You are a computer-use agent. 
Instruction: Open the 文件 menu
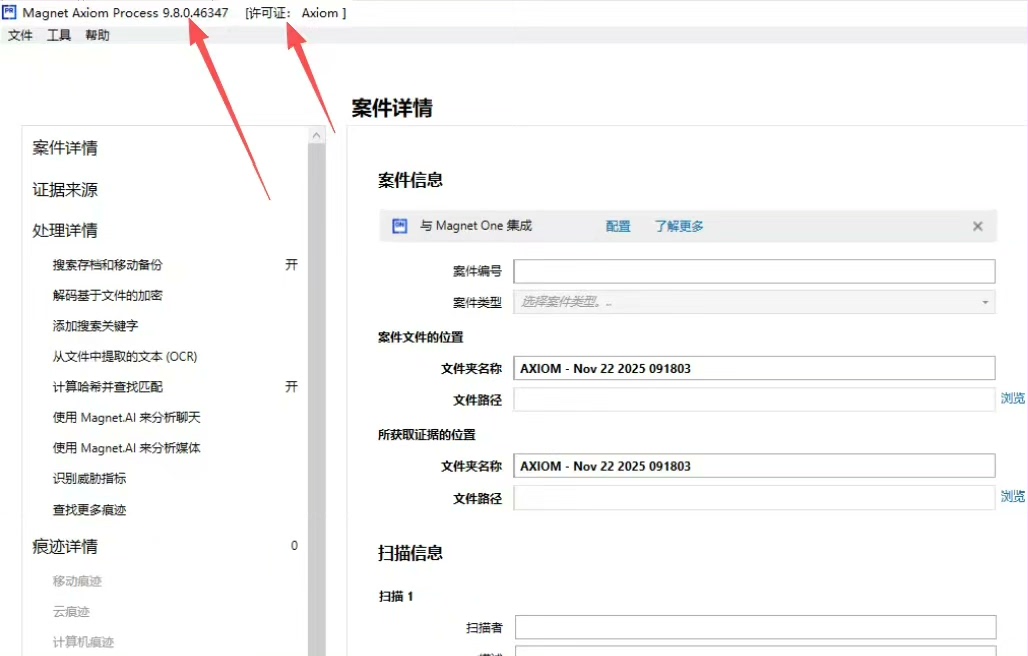pos(20,35)
